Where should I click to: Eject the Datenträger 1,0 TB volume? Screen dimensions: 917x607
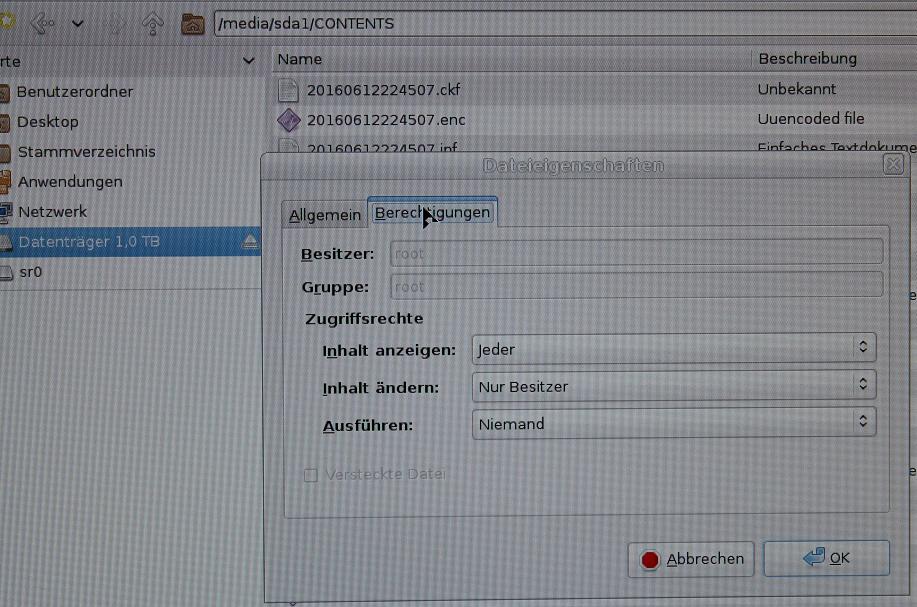(x=250, y=242)
